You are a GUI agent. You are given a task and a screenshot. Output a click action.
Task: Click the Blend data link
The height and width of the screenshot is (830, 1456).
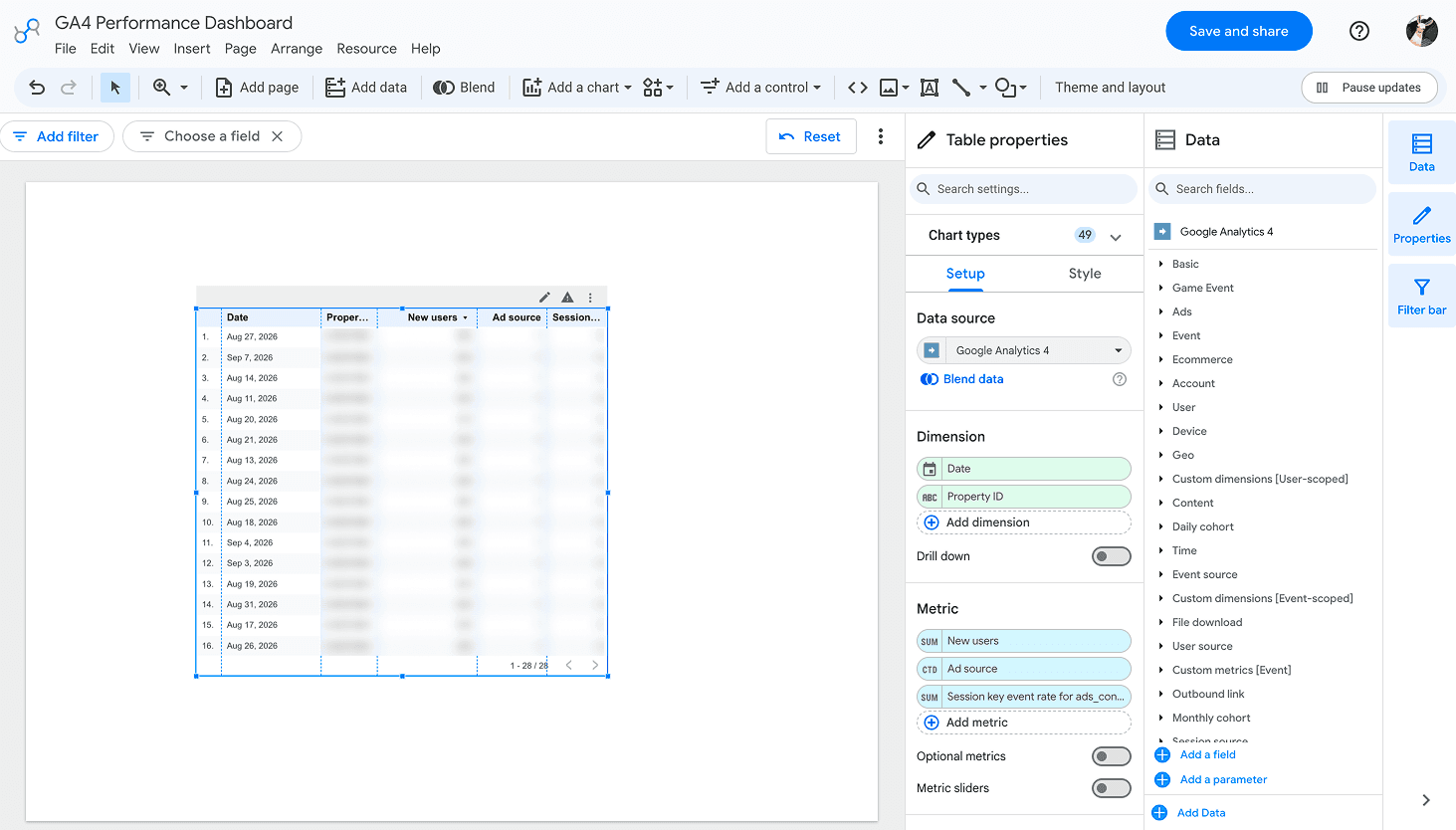[962, 379]
